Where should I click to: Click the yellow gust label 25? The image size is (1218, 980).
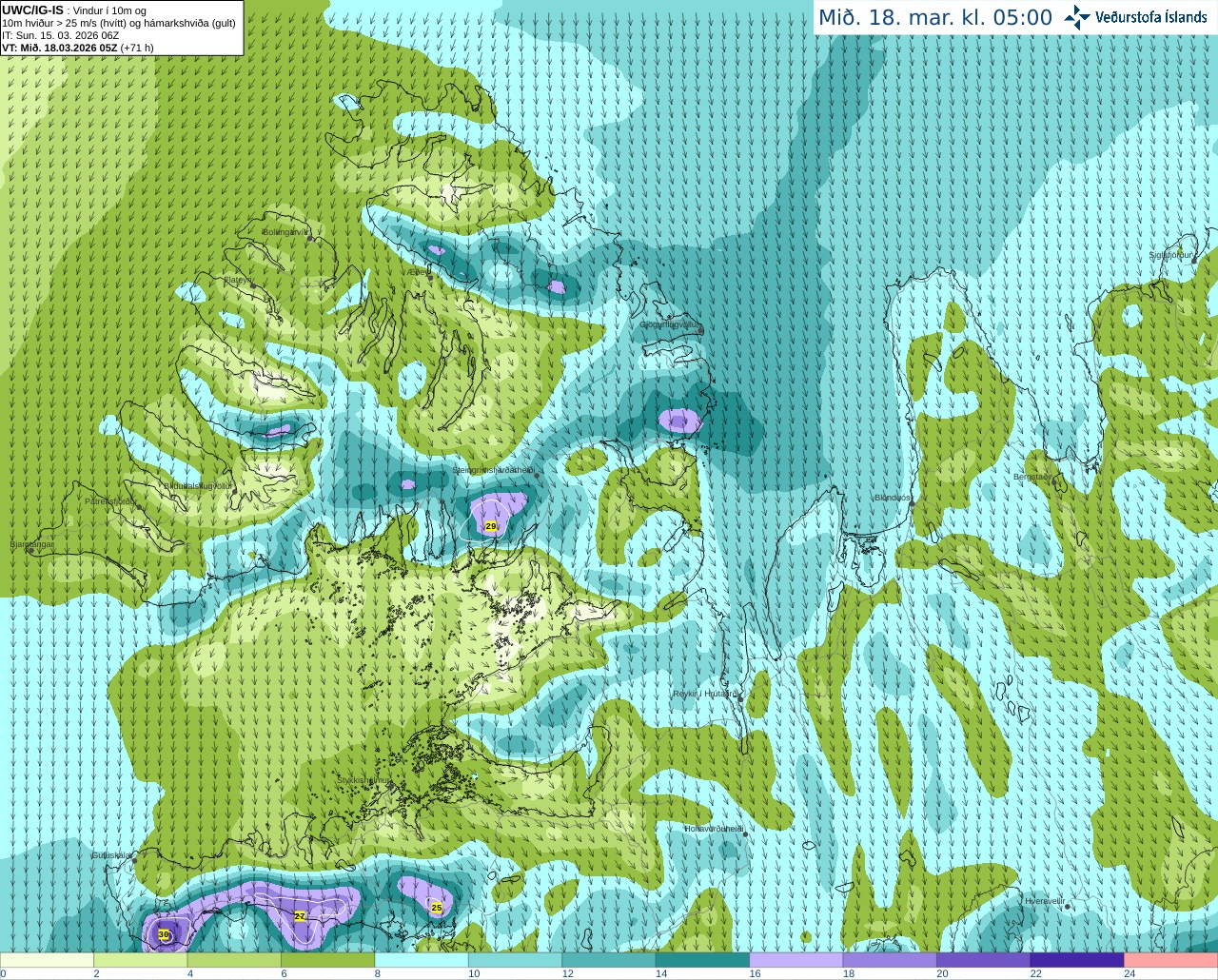coord(437,908)
